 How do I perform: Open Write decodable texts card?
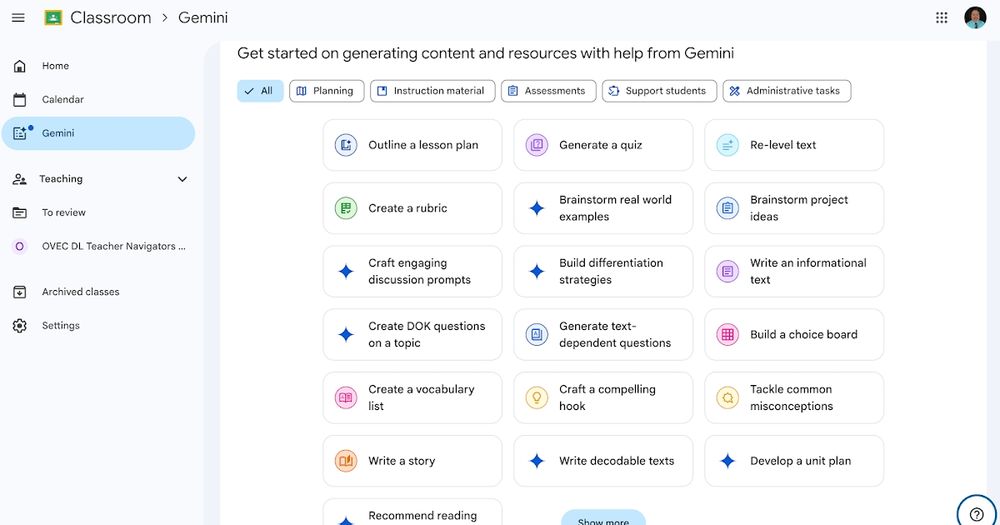(x=603, y=461)
